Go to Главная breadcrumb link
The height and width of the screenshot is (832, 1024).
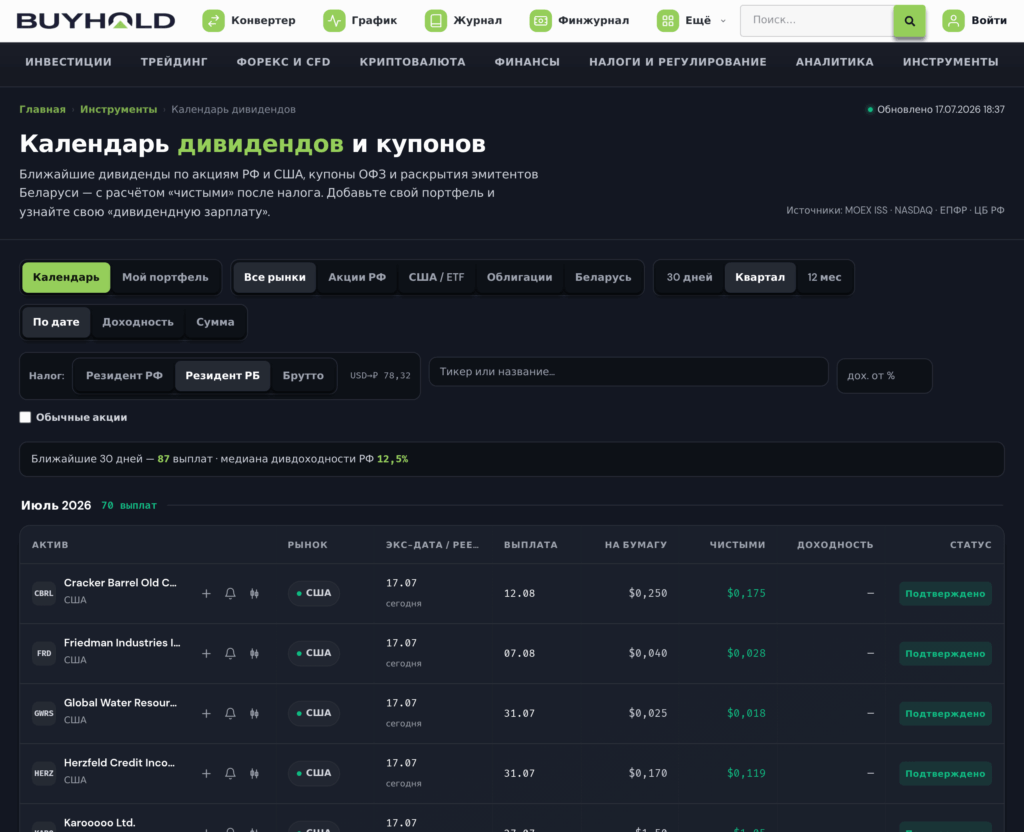tap(42, 110)
